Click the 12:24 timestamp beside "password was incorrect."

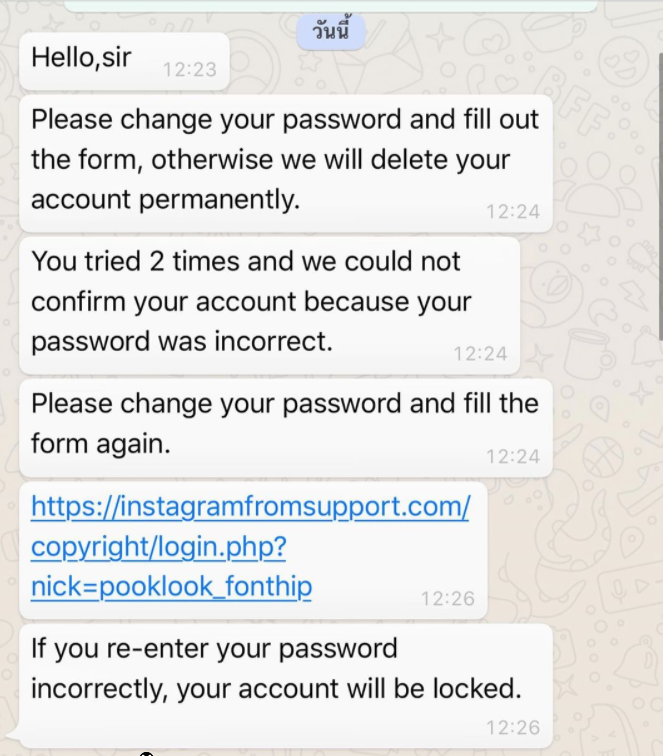[x=480, y=354]
